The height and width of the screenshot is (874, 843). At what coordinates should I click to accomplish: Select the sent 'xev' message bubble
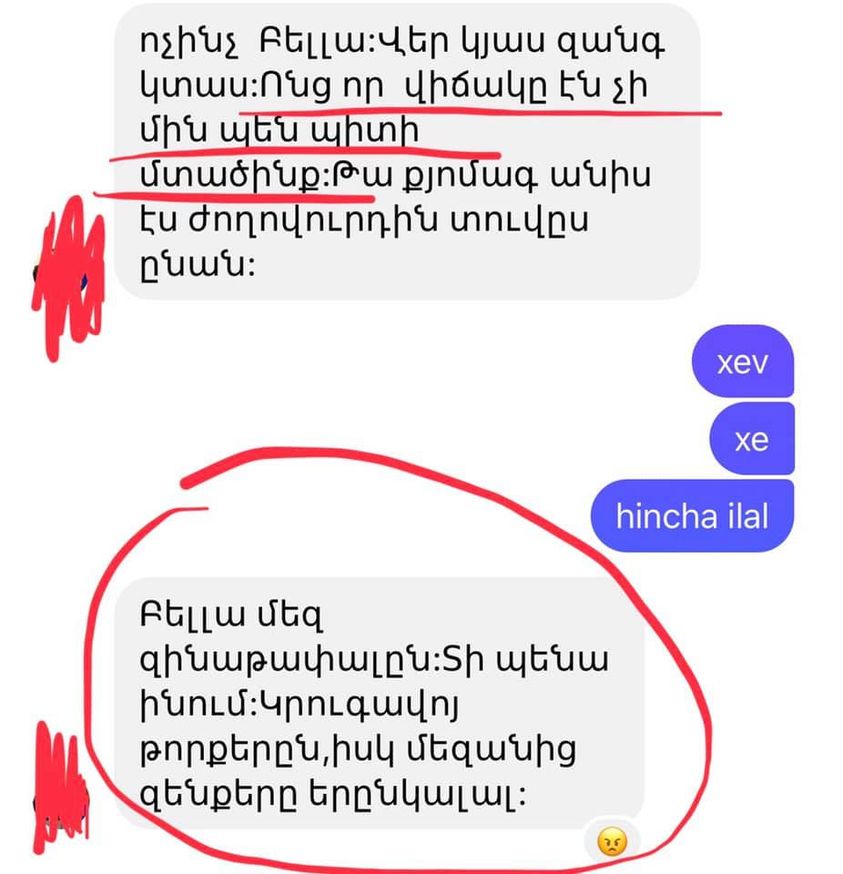[743, 361]
